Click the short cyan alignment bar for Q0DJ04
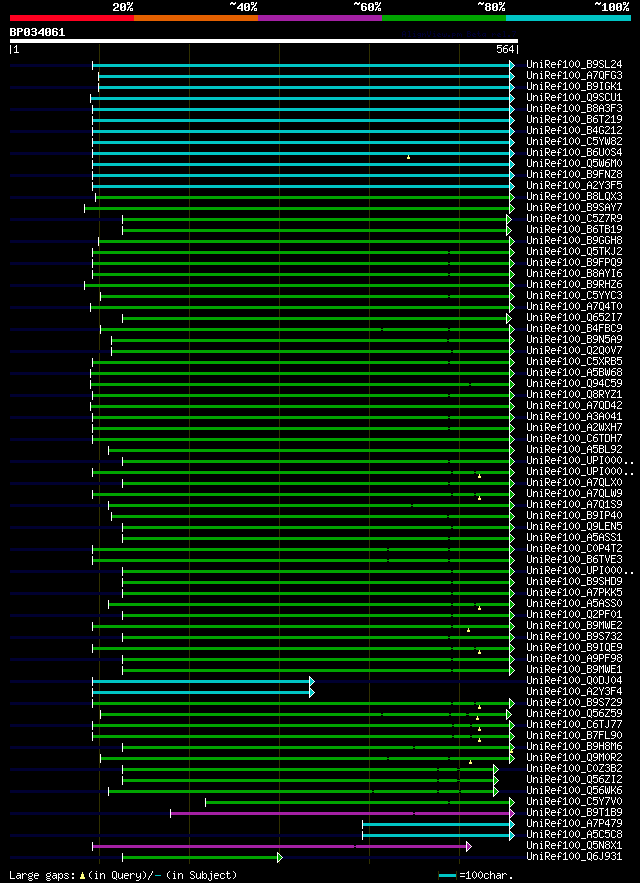Screen dimensions: 640x883 click(x=203, y=681)
